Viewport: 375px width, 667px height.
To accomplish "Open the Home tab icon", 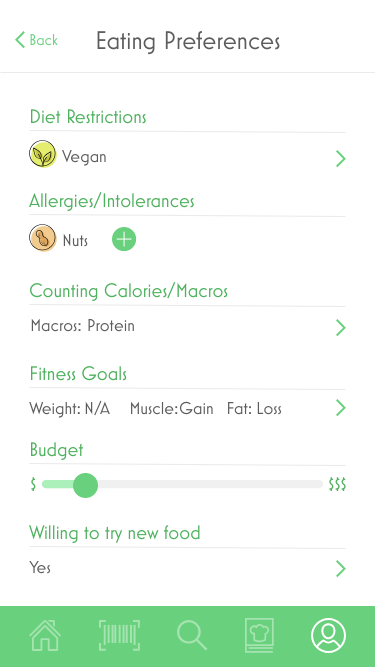I will [x=45, y=635].
